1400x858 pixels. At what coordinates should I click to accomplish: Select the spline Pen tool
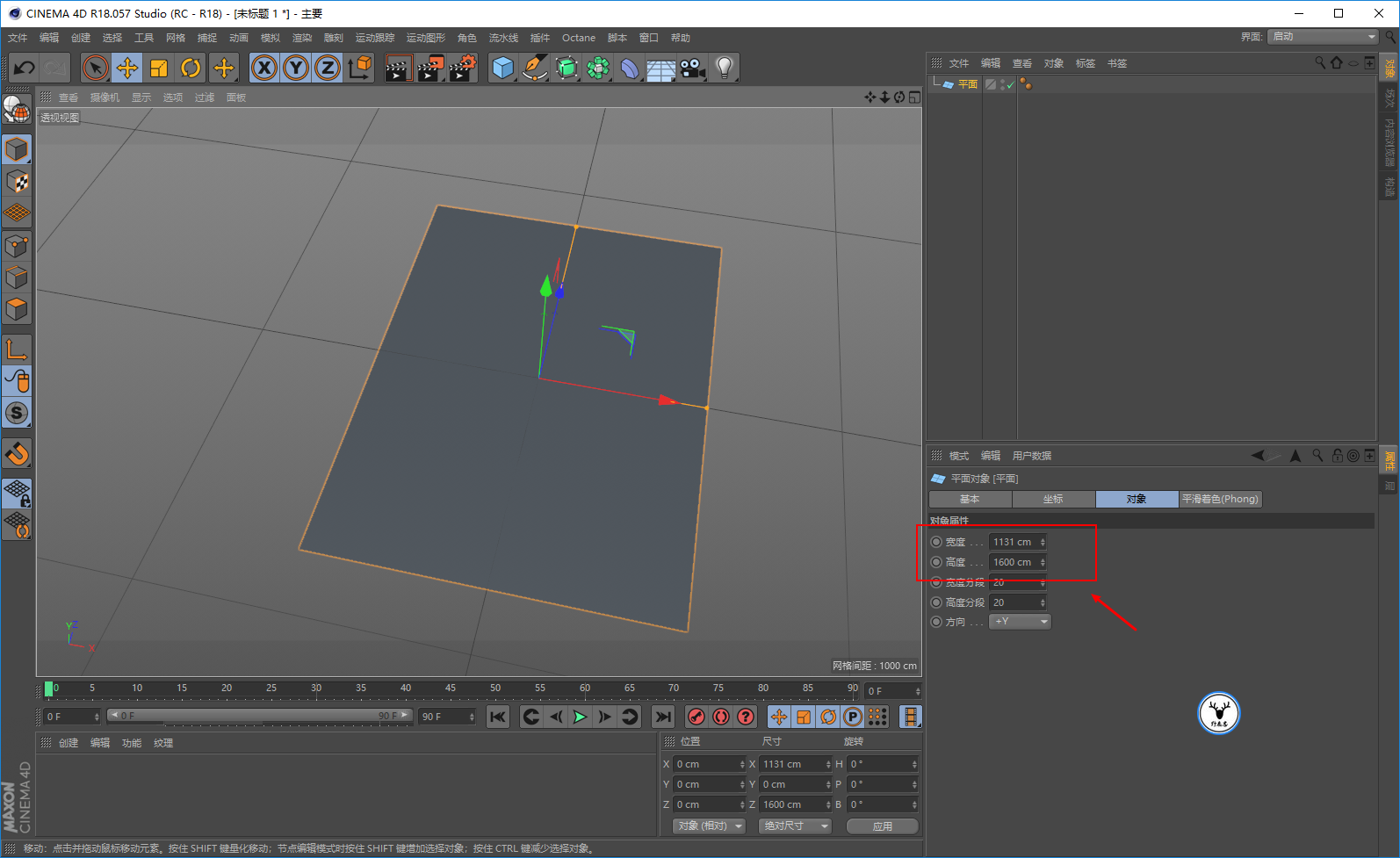click(x=534, y=68)
